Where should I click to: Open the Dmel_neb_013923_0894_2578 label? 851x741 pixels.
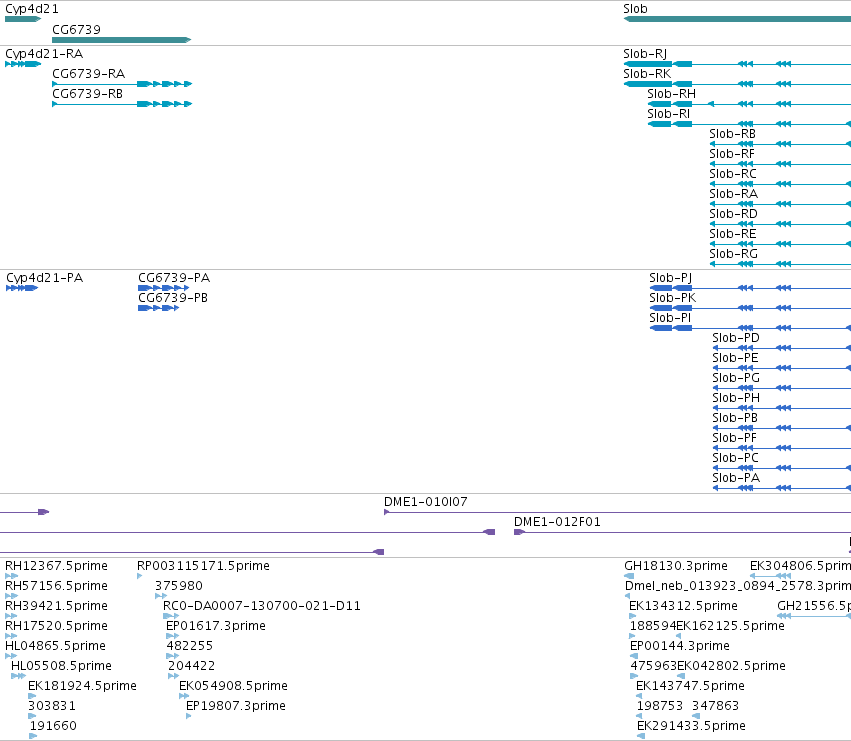point(738,586)
